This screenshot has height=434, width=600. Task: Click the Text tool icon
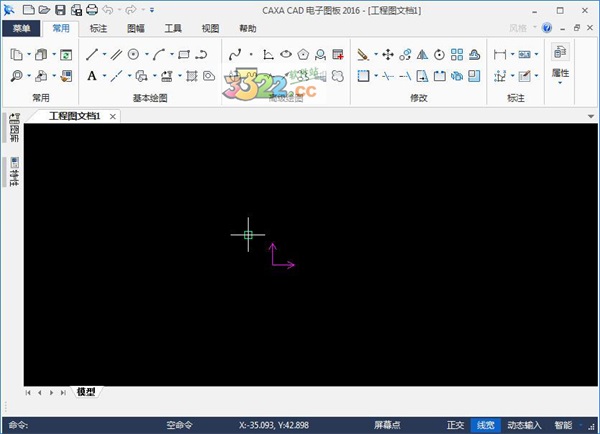click(92, 75)
